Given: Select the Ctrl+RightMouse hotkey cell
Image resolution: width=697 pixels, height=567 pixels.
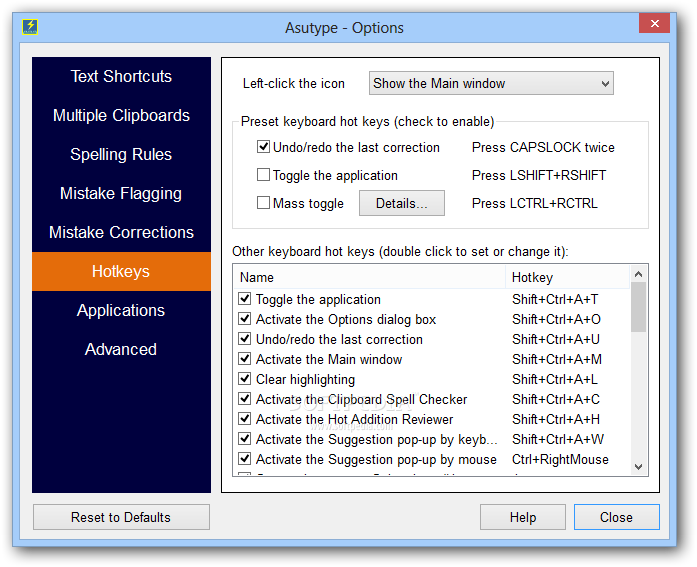Looking at the screenshot, I should (560, 459).
